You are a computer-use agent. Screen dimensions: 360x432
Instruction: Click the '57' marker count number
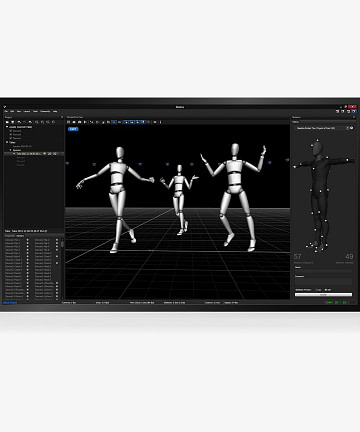pos(297,256)
